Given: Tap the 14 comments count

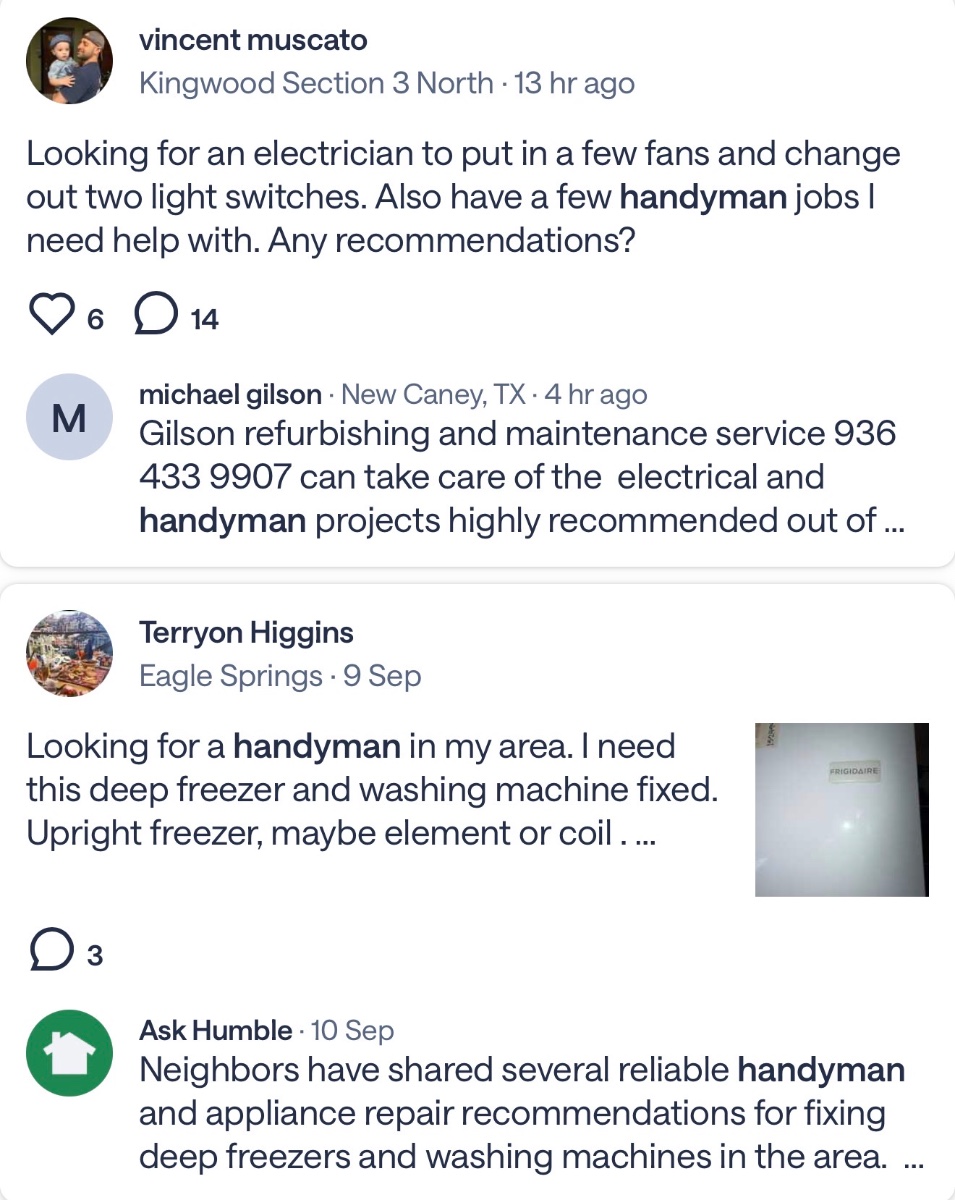Looking at the screenshot, I should pos(204,320).
